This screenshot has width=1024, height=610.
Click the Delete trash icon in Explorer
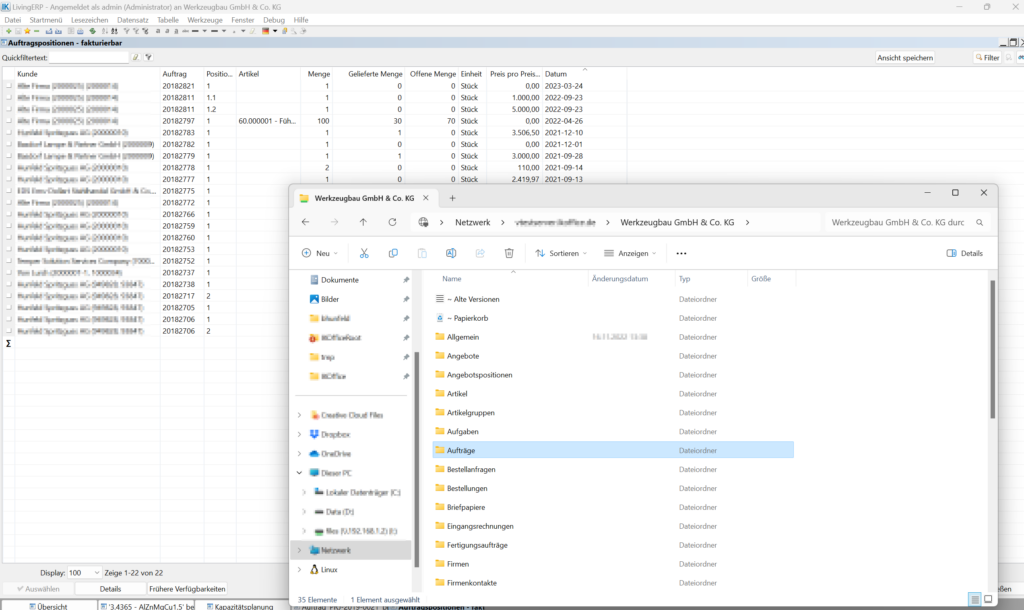click(509, 253)
